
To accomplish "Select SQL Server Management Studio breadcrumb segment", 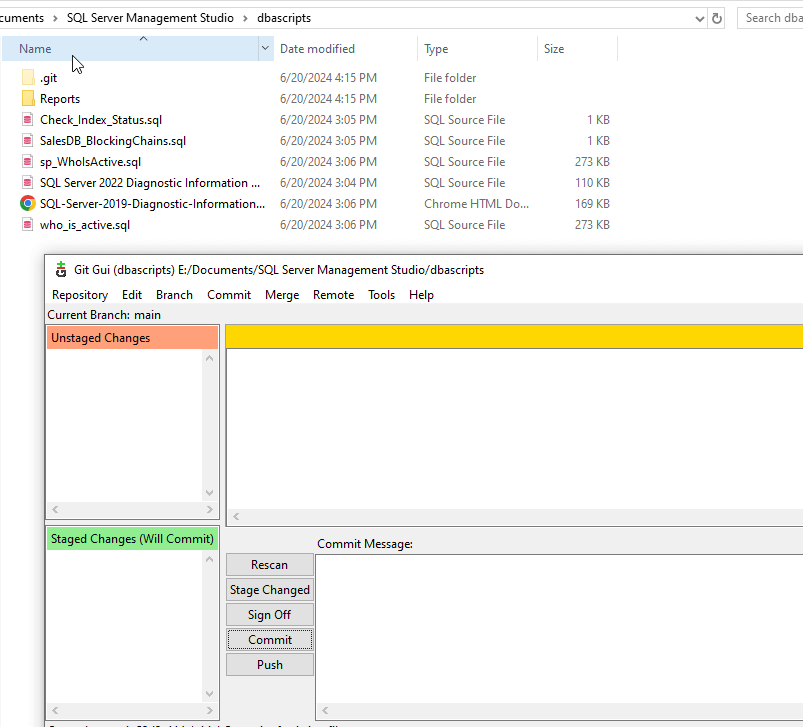I will pyautogui.click(x=150, y=18).
